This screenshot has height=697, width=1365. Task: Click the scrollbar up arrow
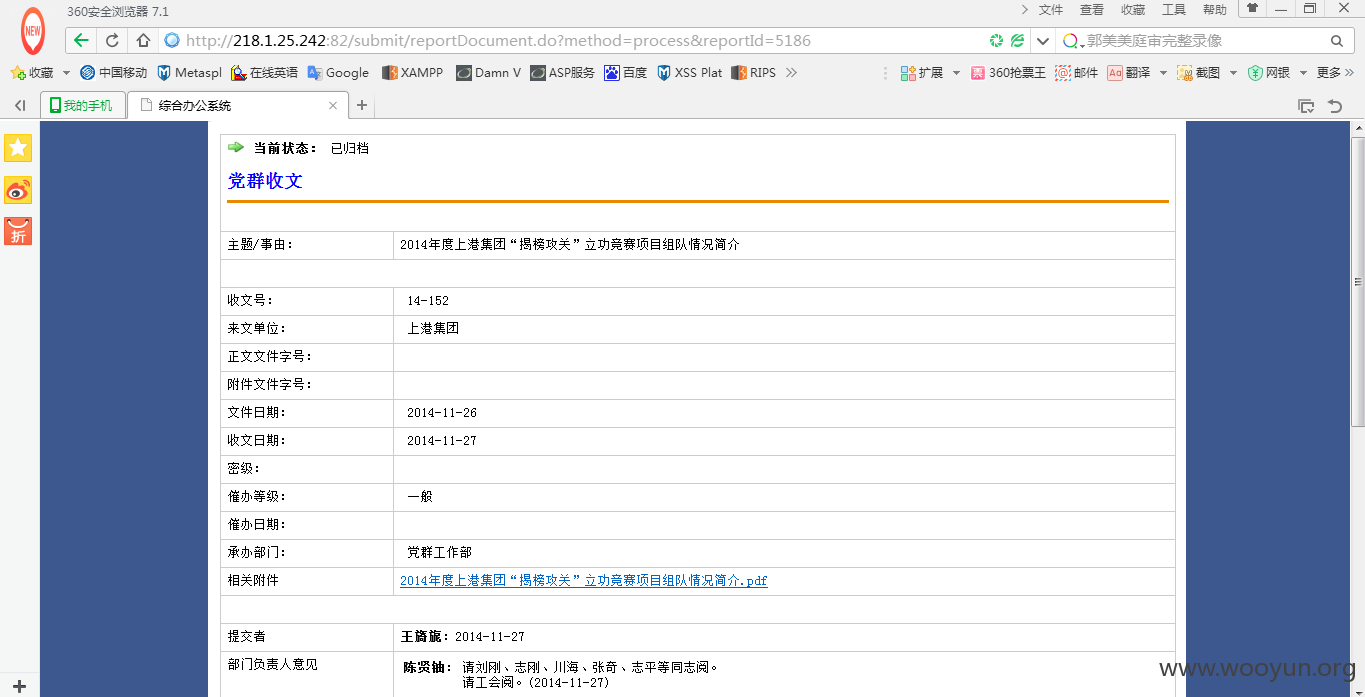1358,128
